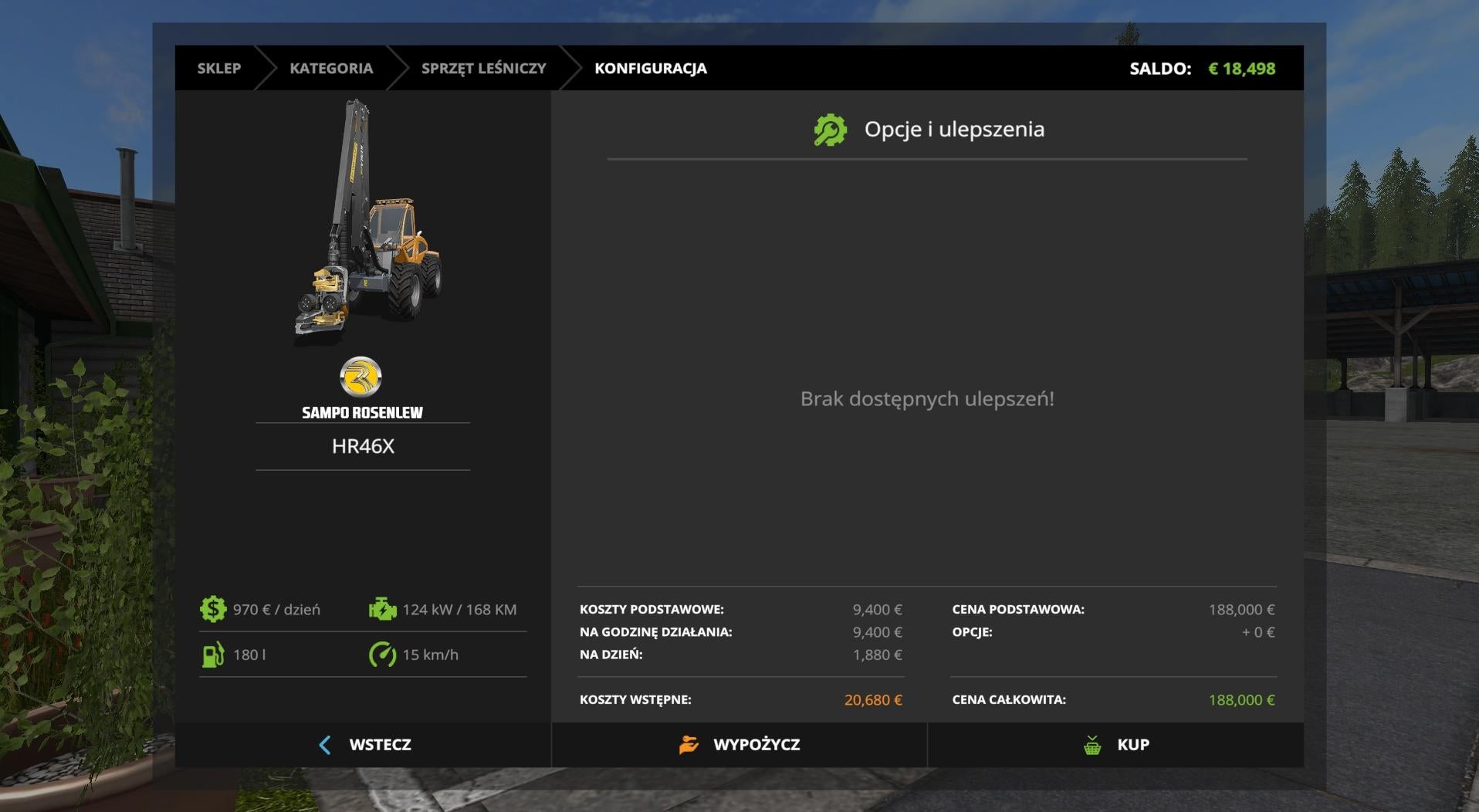Click the green 188,000 € total price
The width and height of the screenshot is (1479, 812).
click(x=1241, y=700)
